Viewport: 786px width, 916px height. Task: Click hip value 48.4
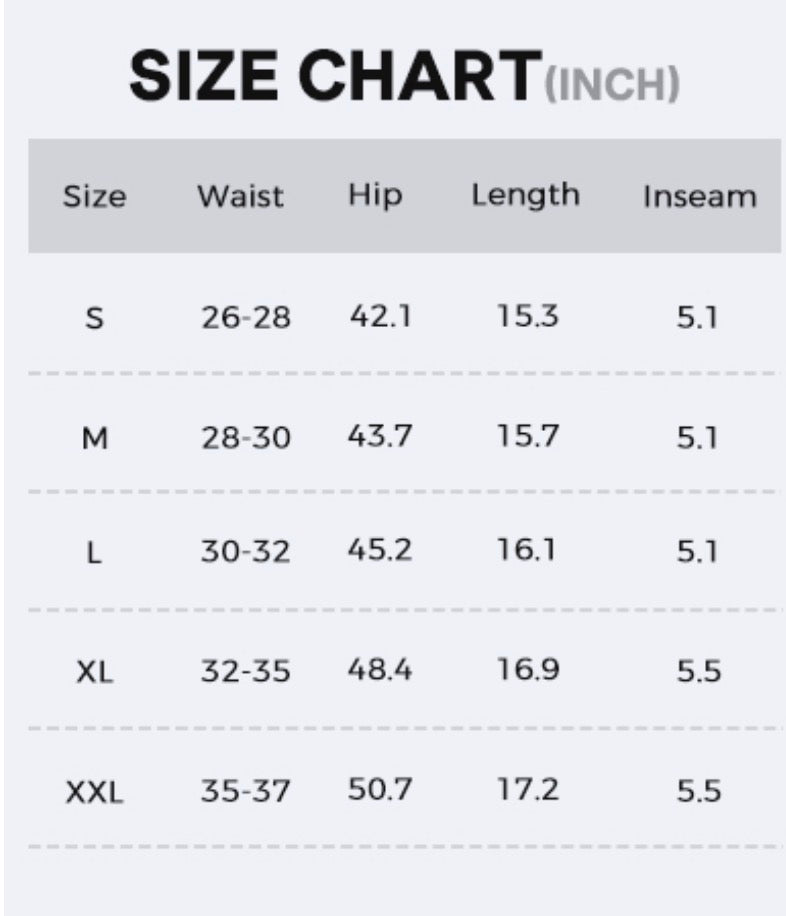click(x=380, y=669)
